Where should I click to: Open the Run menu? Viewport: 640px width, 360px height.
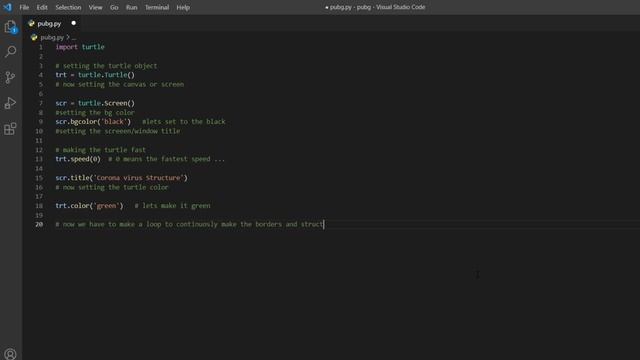131,7
